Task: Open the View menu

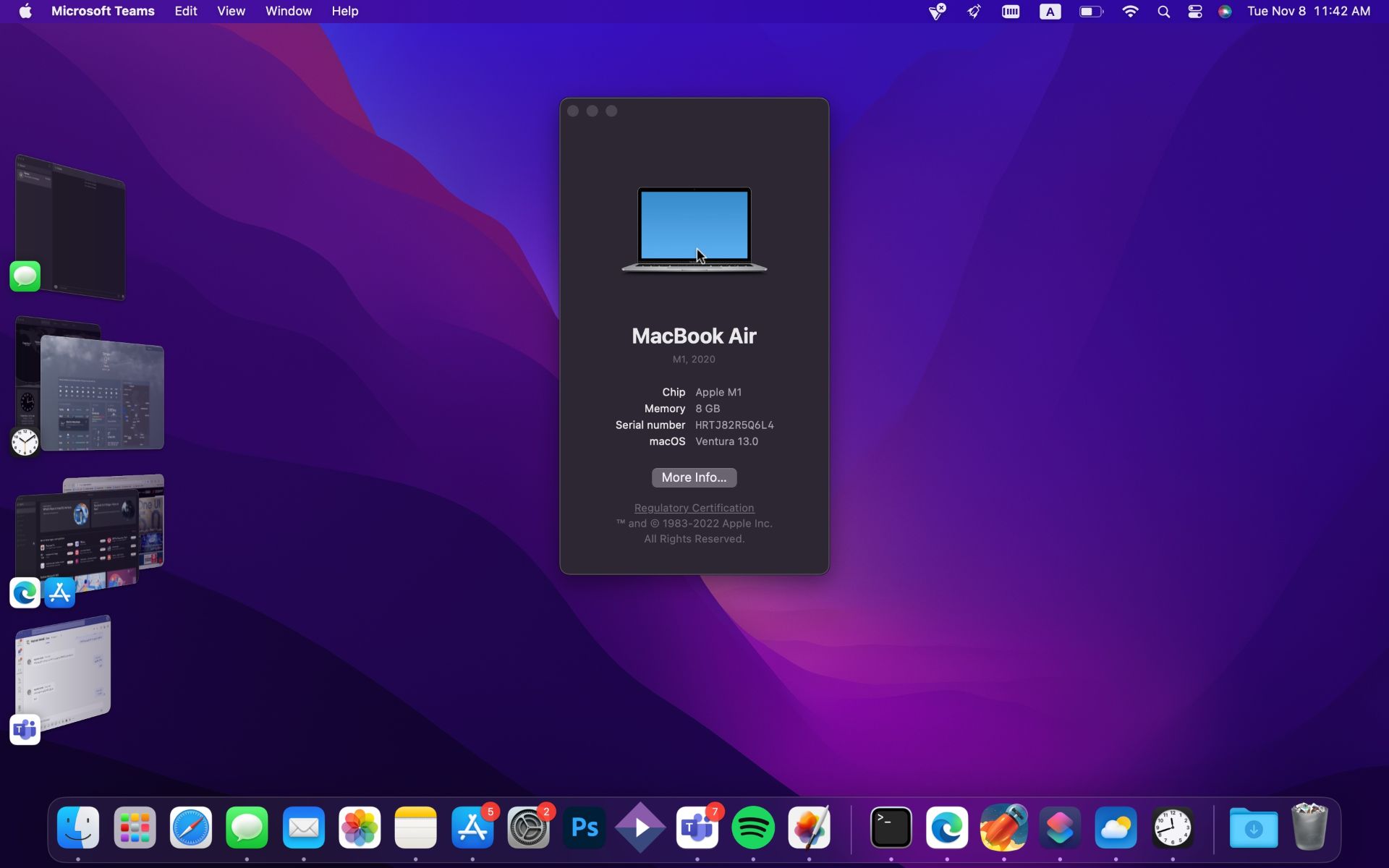Action: (x=231, y=12)
